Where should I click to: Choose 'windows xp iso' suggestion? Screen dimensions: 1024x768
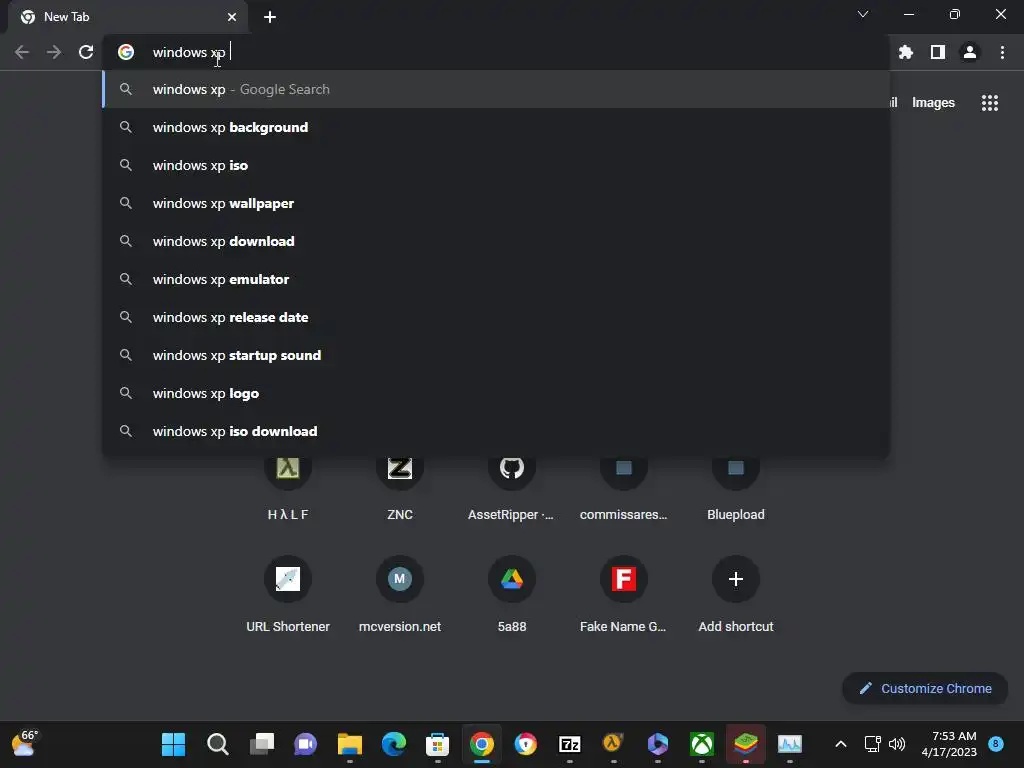[x=496, y=165]
